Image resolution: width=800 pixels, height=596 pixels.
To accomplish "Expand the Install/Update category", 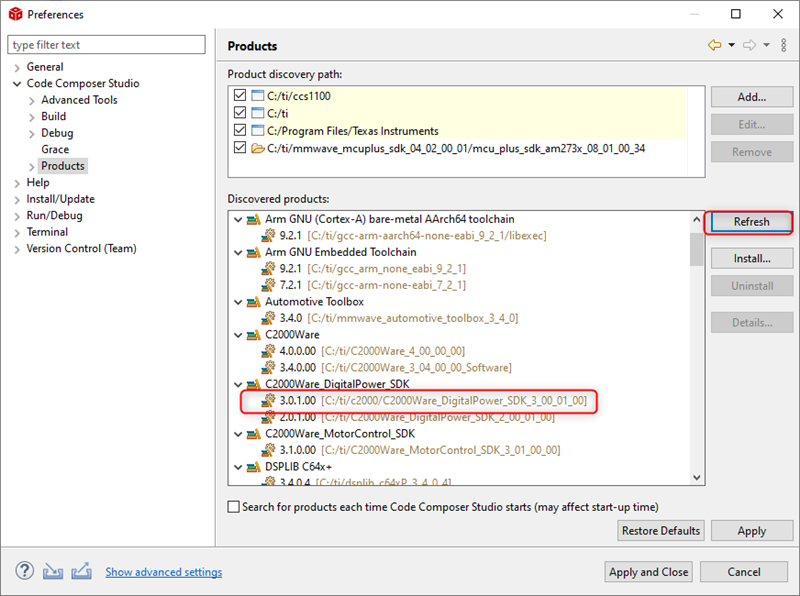I will tap(17, 200).
